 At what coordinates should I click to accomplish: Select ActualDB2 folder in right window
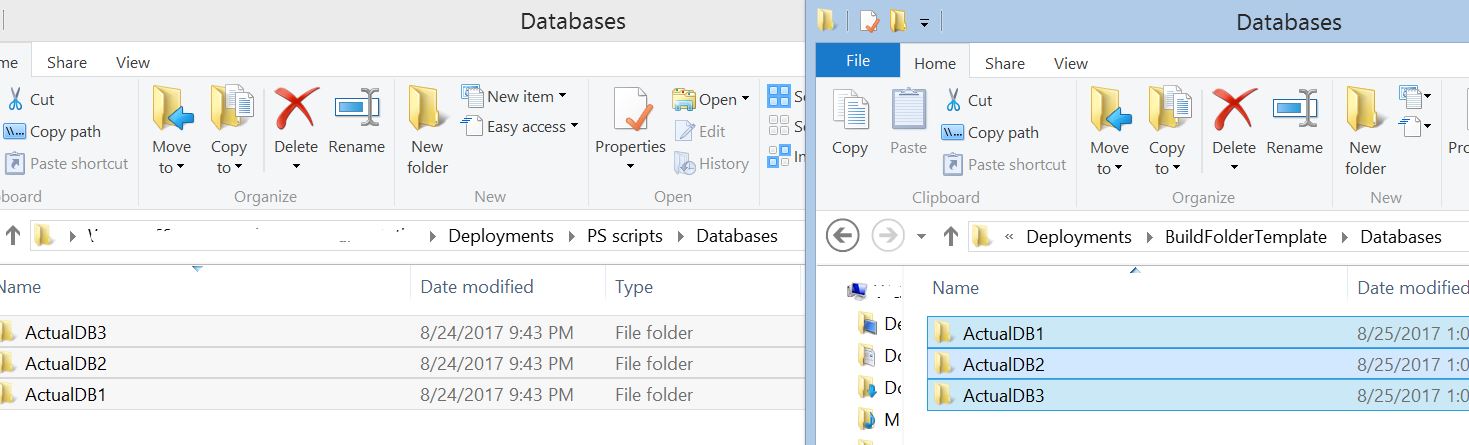(1003, 364)
